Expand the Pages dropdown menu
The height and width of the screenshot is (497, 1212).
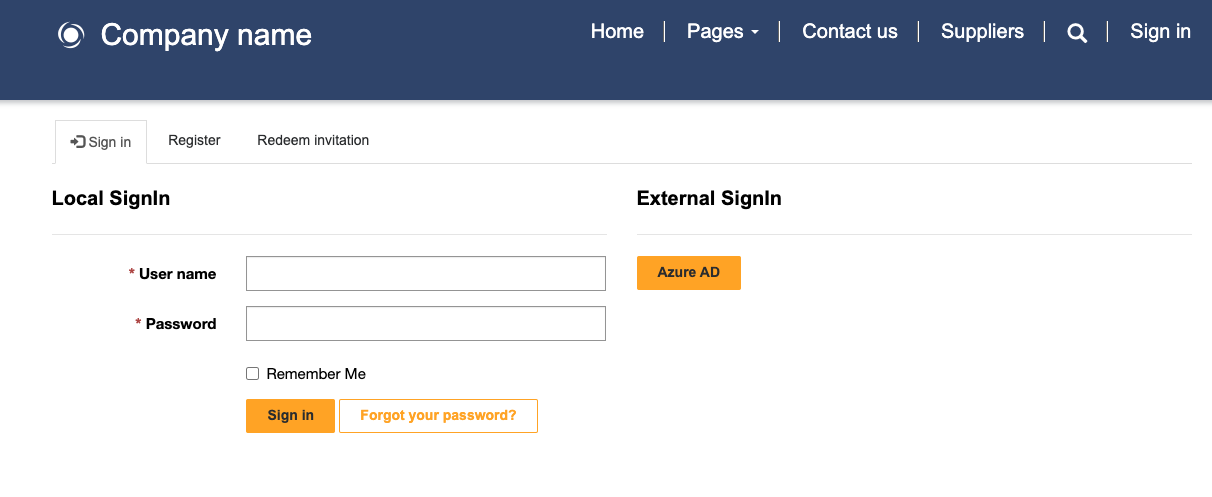pos(722,31)
